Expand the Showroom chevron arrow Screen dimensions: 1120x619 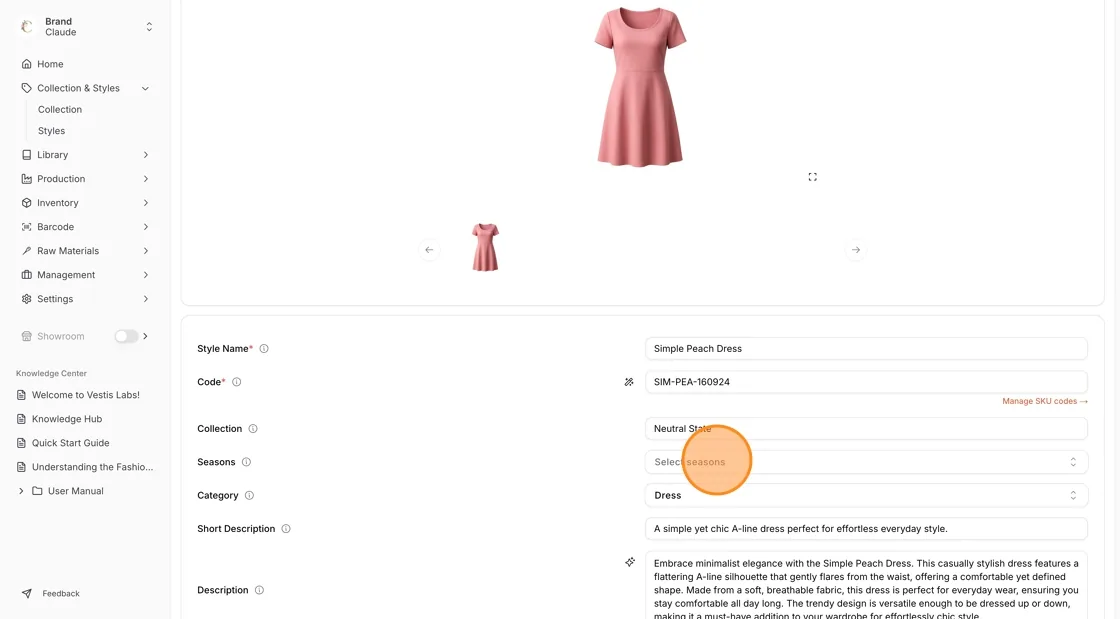point(145,336)
